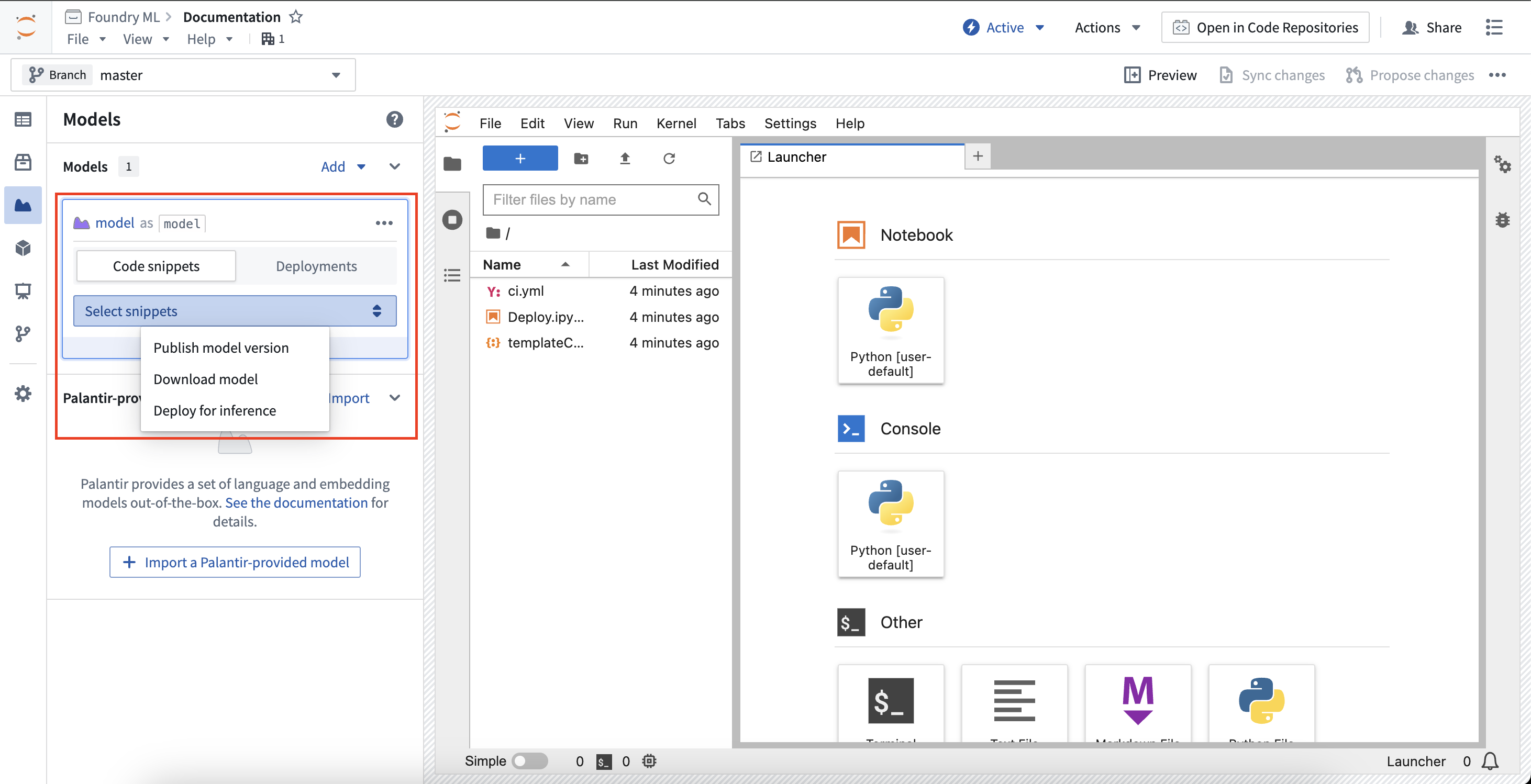Click the Preview button
The image size is (1531, 784).
(x=1160, y=75)
